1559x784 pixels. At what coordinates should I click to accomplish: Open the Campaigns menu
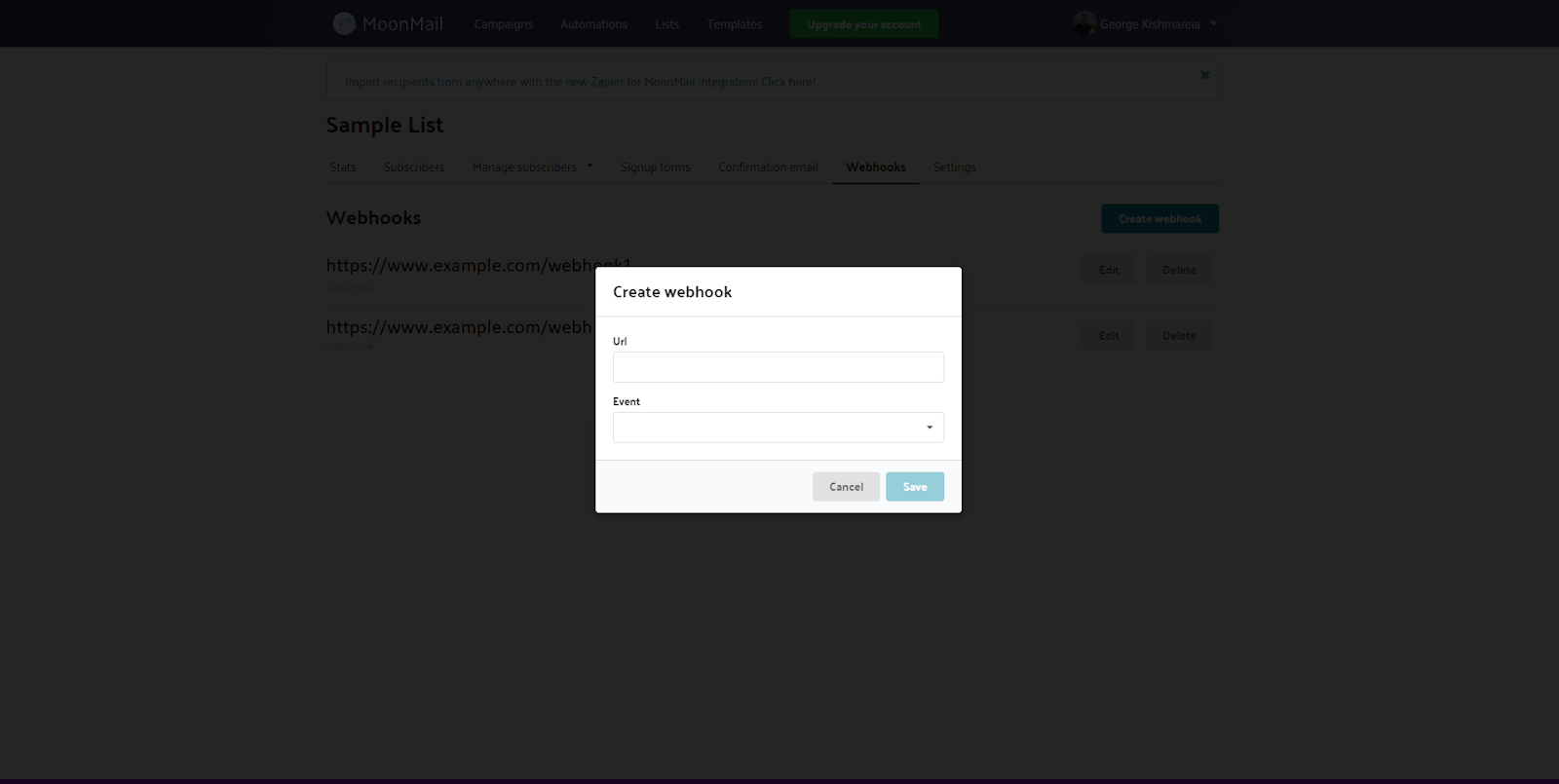pyautogui.click(x=503, y=24)
